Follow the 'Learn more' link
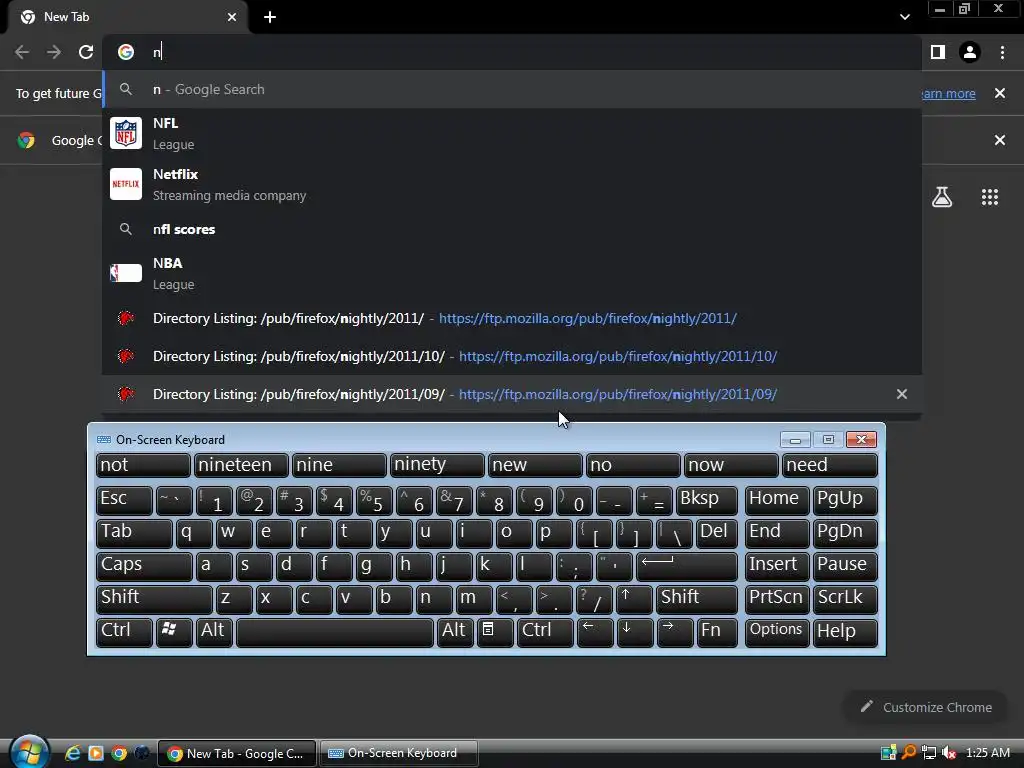This screenshot has width=1024, height=768. [x=948, y=93]
